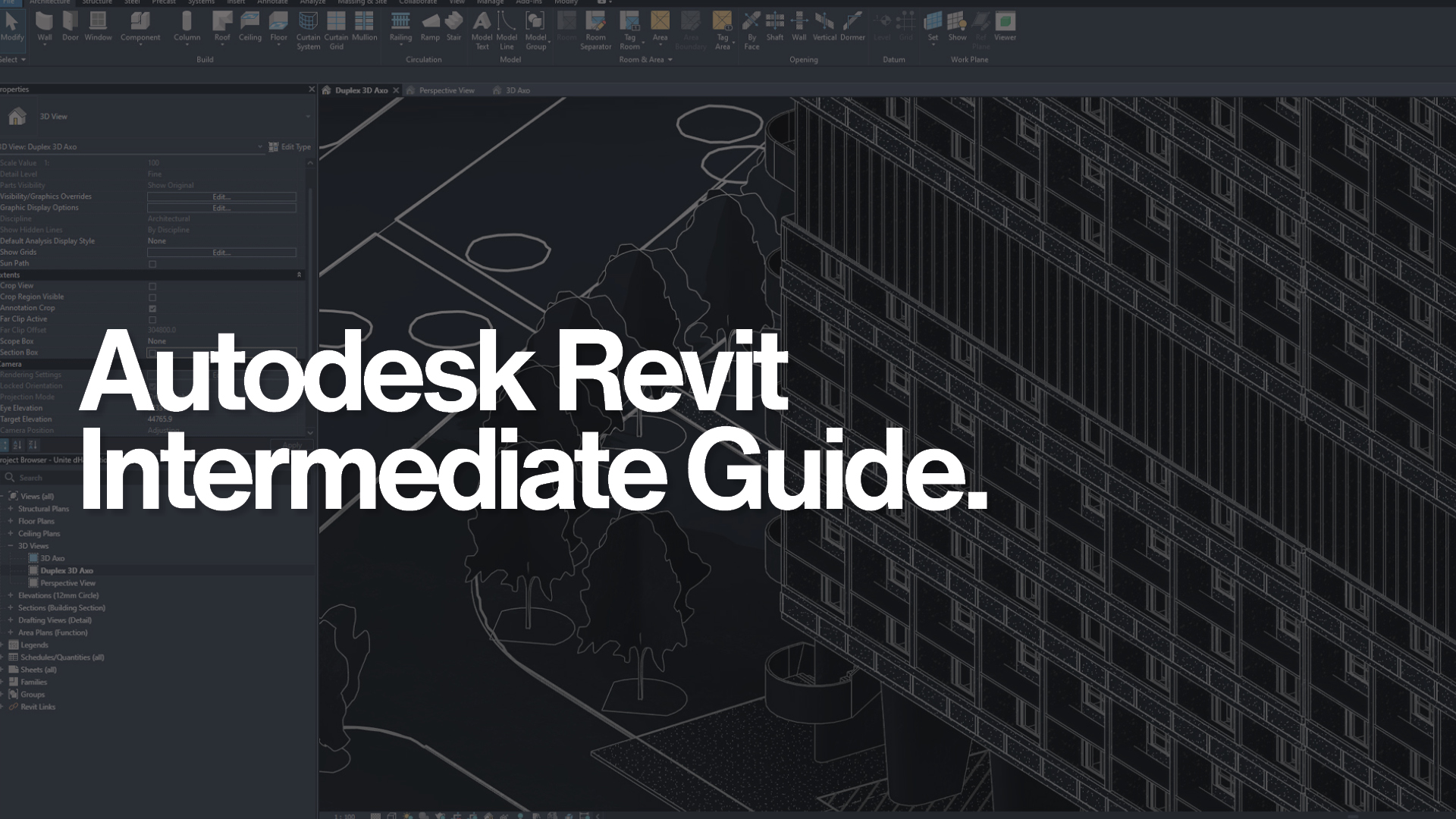Open the 3D View type selector dropdown

pyautogui.click(x=307, y=116)
